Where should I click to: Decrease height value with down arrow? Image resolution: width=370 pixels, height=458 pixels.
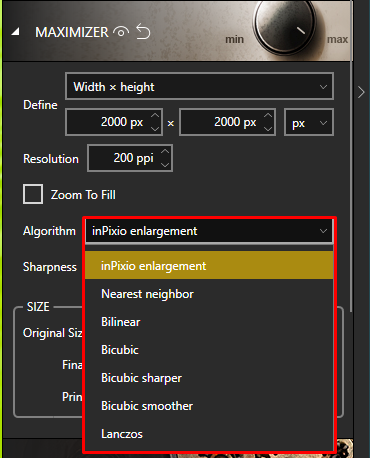pyautogui.click(x=268, y=128)
